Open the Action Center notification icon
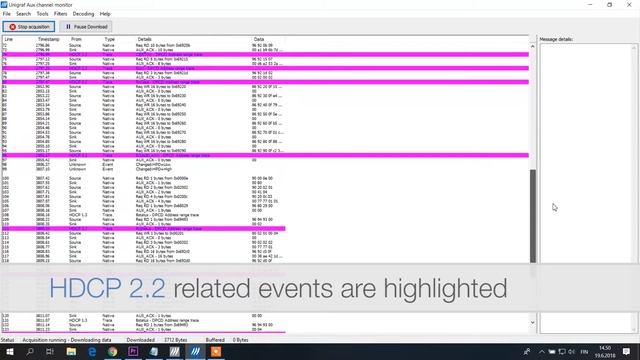This screenshot has height=360, width=640. point(626,351)
